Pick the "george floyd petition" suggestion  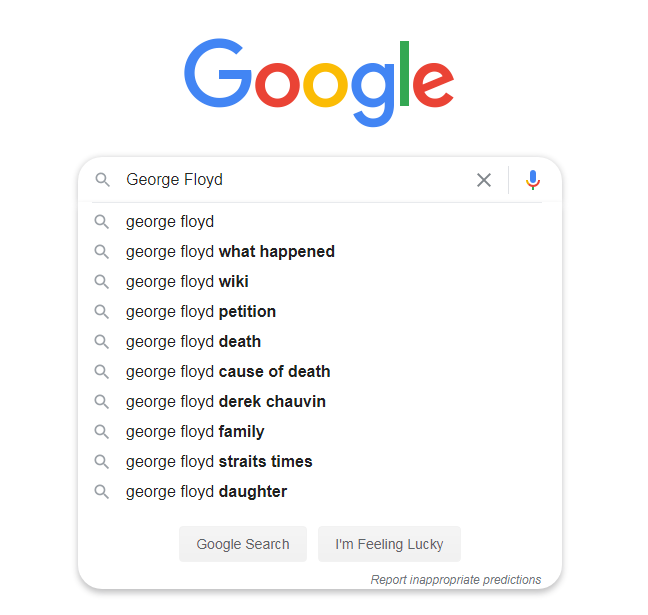[201, 312]
